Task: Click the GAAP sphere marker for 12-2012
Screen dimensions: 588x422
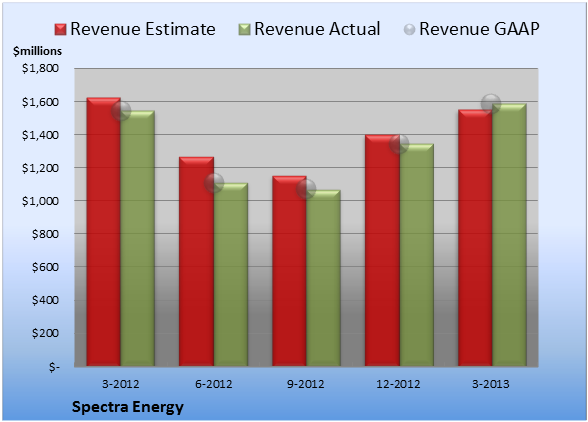Action: [399, 144]
